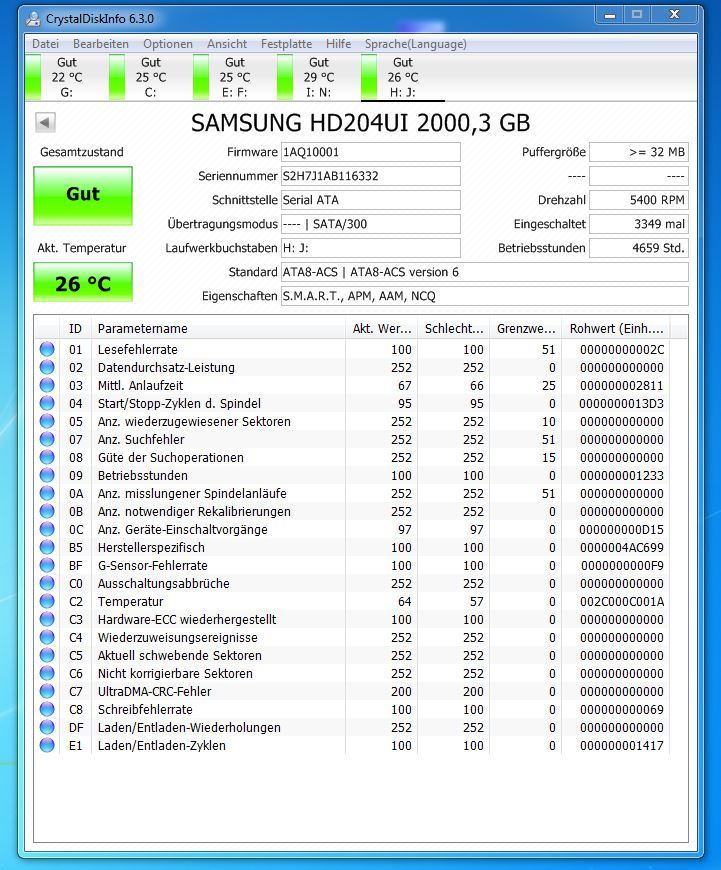Open the Bearbeiten menu
721x870 pixels.
(x=100, y=44)
